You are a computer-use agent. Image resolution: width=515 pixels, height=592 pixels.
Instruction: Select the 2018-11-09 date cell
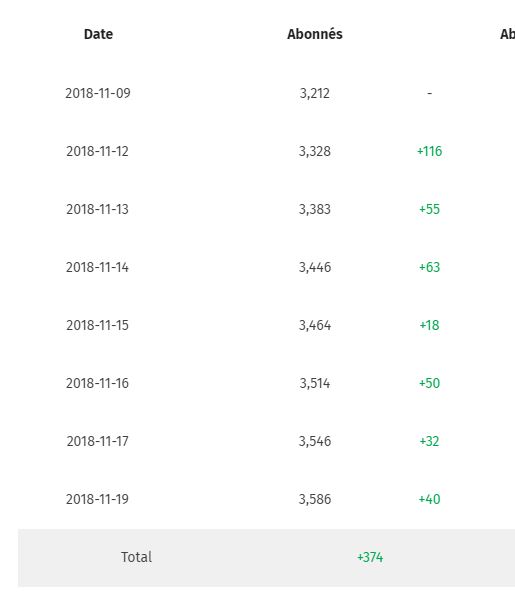[98, 93]
